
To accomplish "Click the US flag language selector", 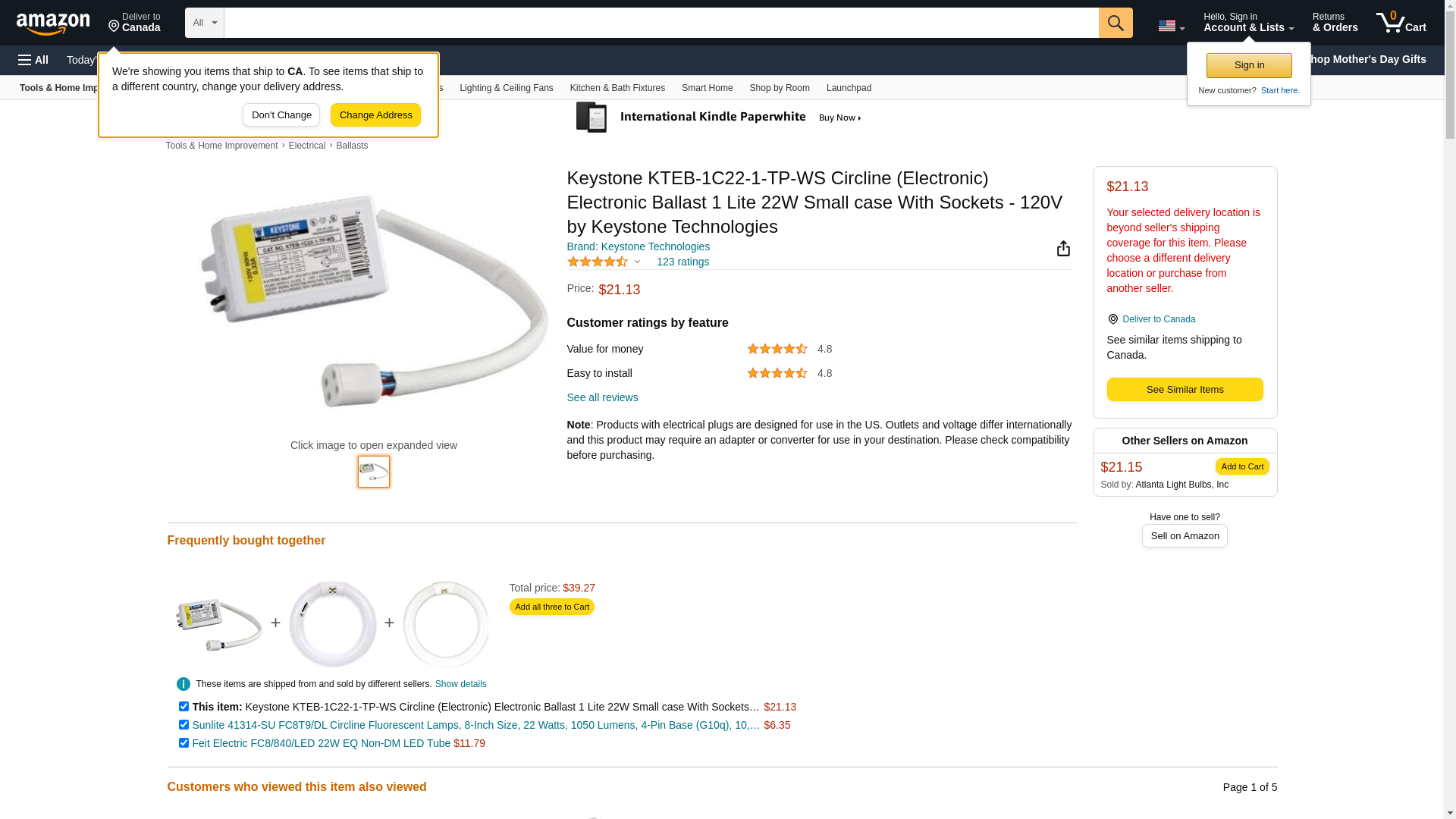I will (1171, 26).
